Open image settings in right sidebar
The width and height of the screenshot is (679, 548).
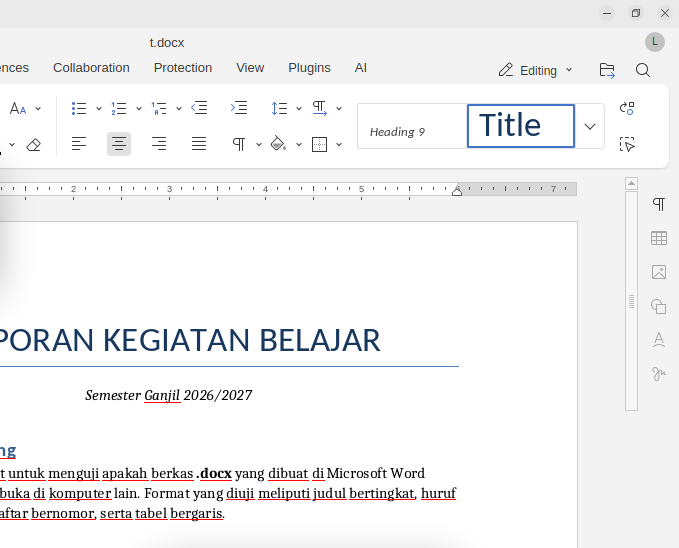click(x=659, y=272)
